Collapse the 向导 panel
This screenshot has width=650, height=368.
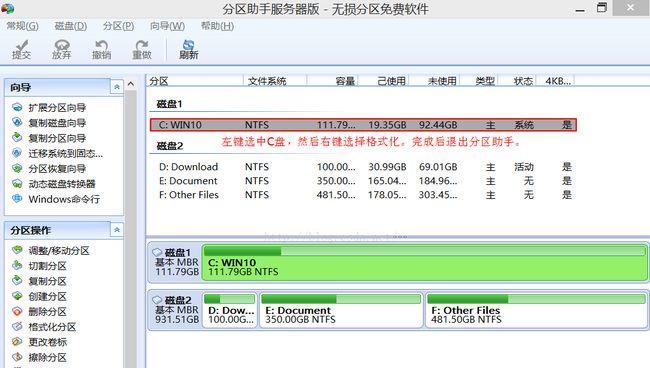tap(117, 87)
